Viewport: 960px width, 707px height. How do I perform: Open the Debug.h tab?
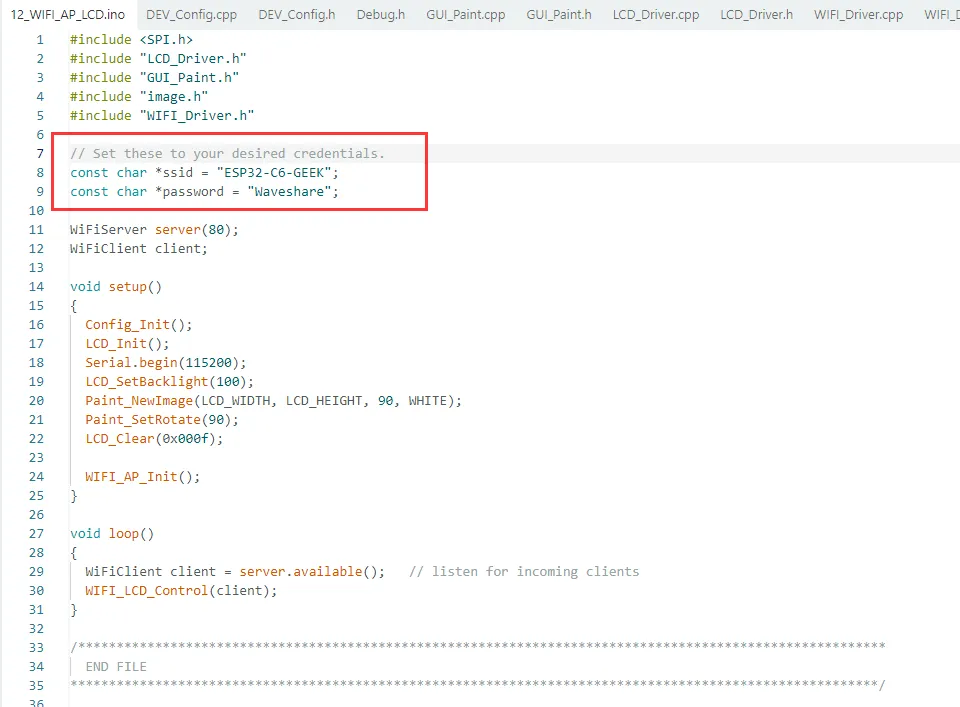point(381,15)
